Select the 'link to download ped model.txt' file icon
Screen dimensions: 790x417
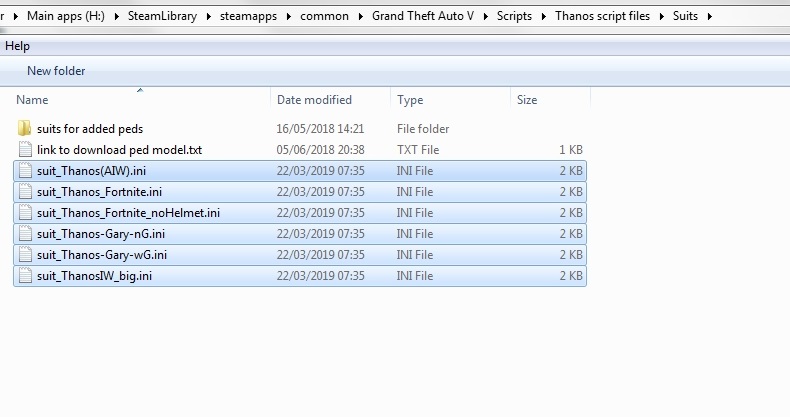click(x=25, y=150)
